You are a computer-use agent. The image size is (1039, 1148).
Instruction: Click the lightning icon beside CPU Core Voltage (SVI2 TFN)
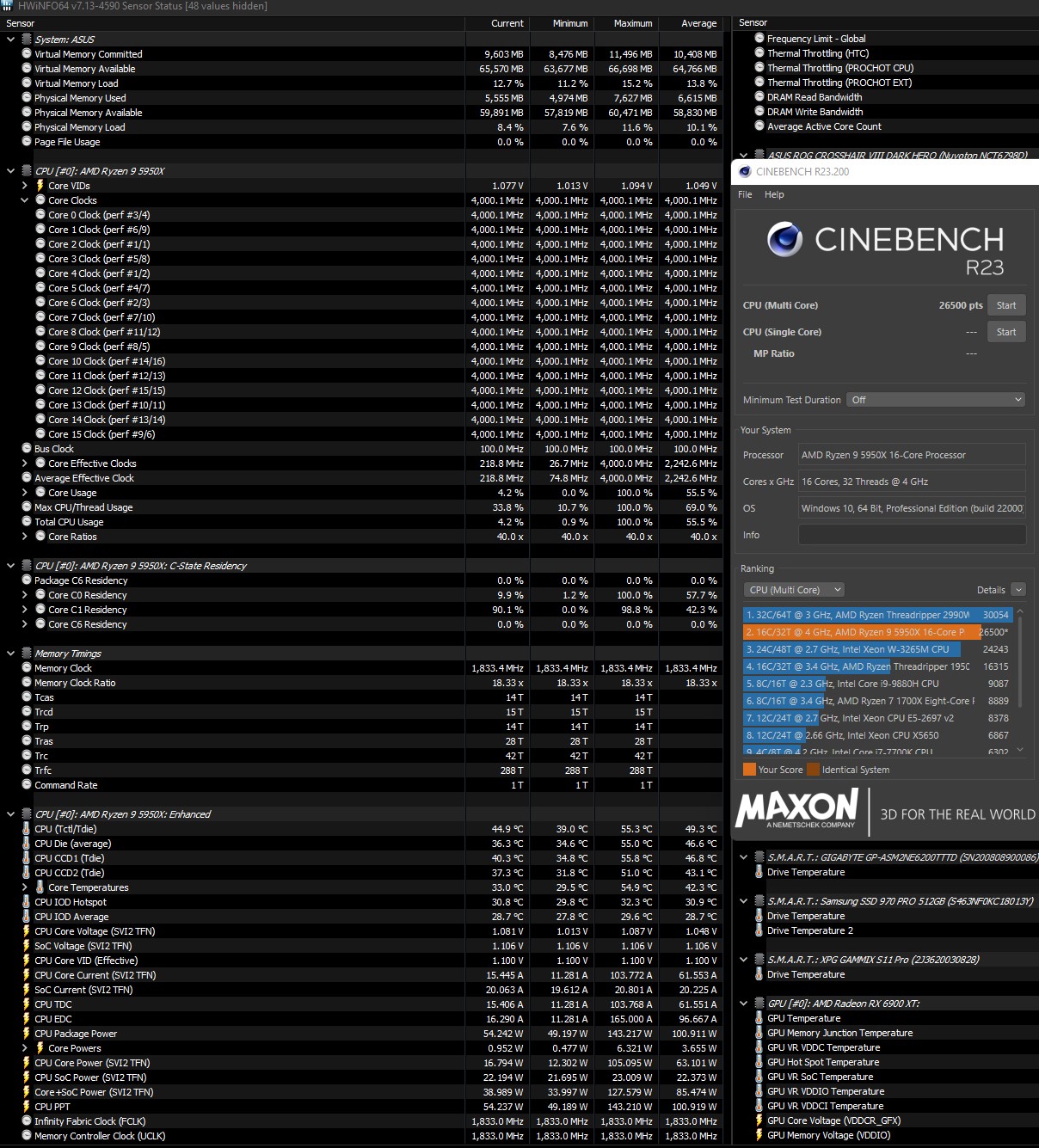[26, 931]
